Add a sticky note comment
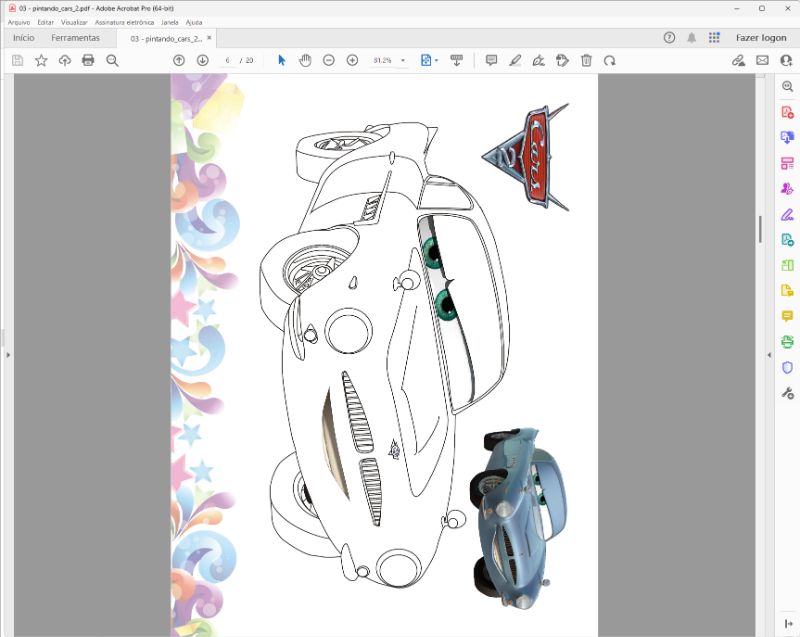 (491, 60)
